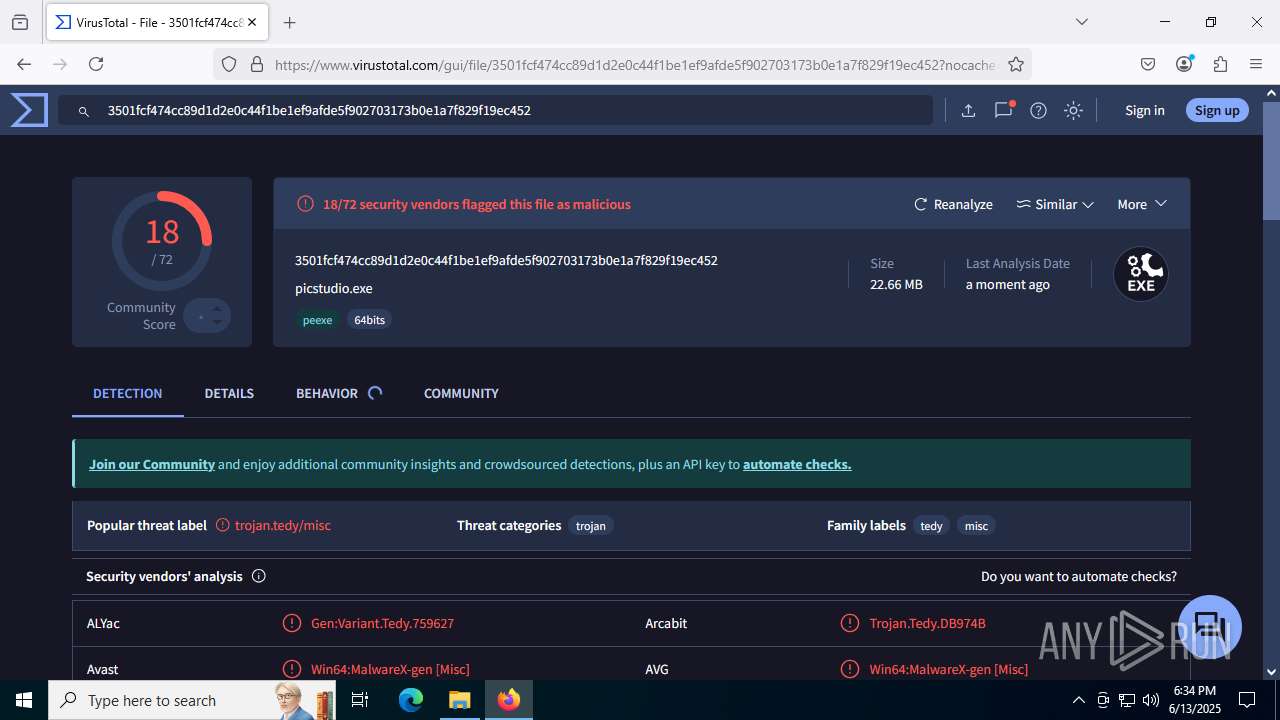Open the notifications comment icon
This screenshot has width=1280, height=720.
pyautogui.click(x=1004, y=110)
